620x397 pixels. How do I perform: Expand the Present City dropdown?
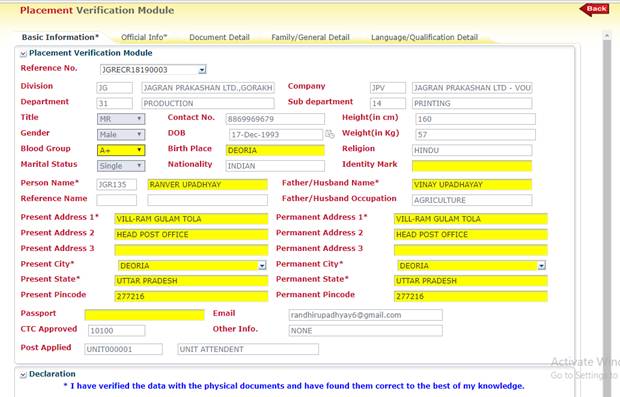coord(262,266)
